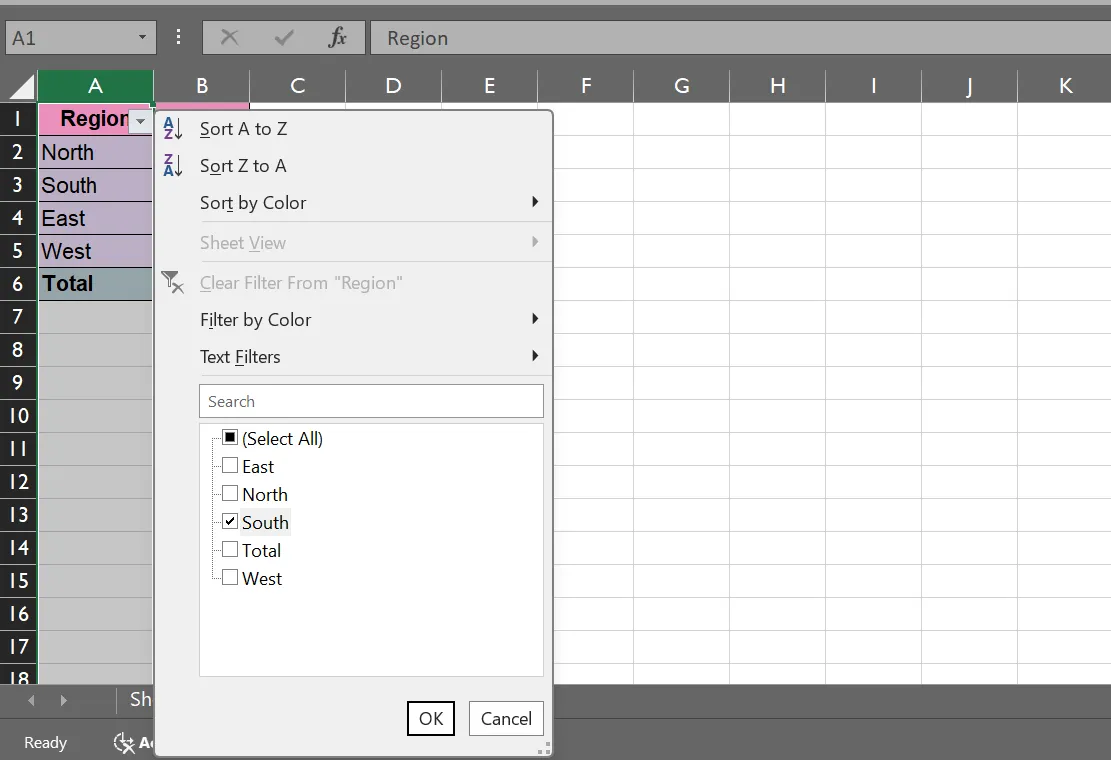Click cell A5 containing West
Screen dimensions: 1111x760
point(96,251)
